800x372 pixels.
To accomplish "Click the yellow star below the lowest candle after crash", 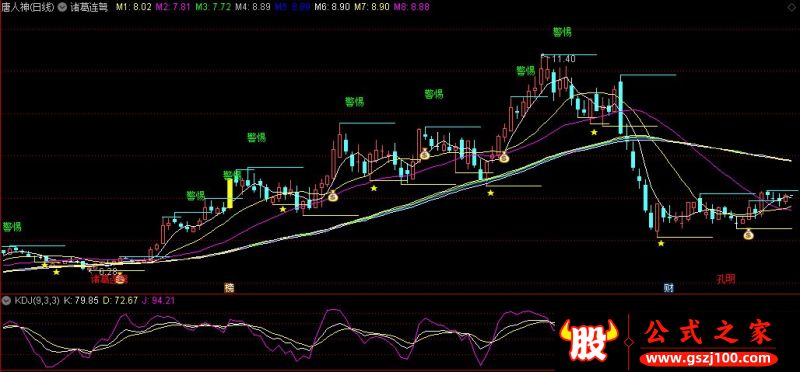I will click(x=661, y=243).
